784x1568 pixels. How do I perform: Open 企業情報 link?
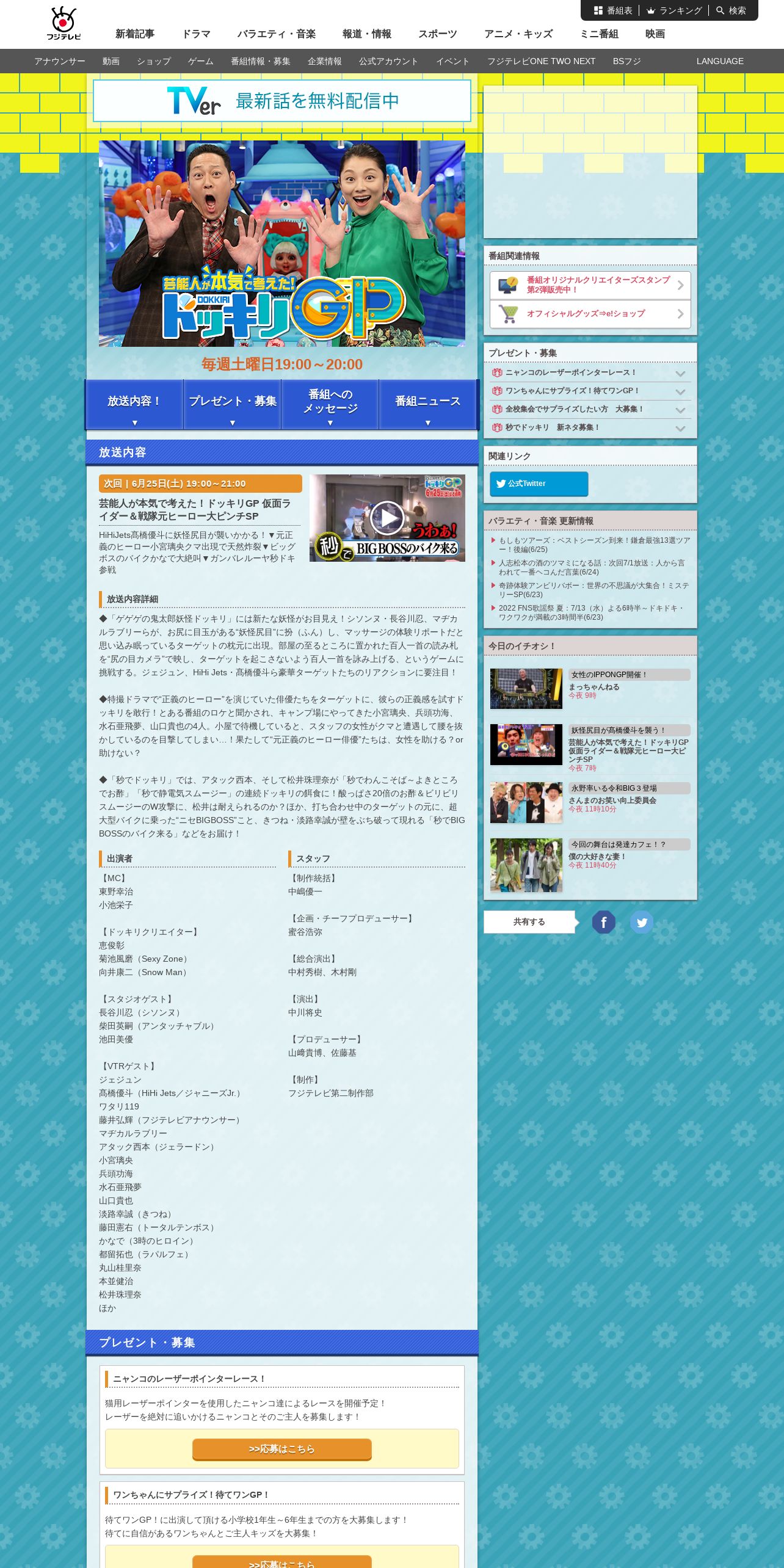(x=325, y=61)
